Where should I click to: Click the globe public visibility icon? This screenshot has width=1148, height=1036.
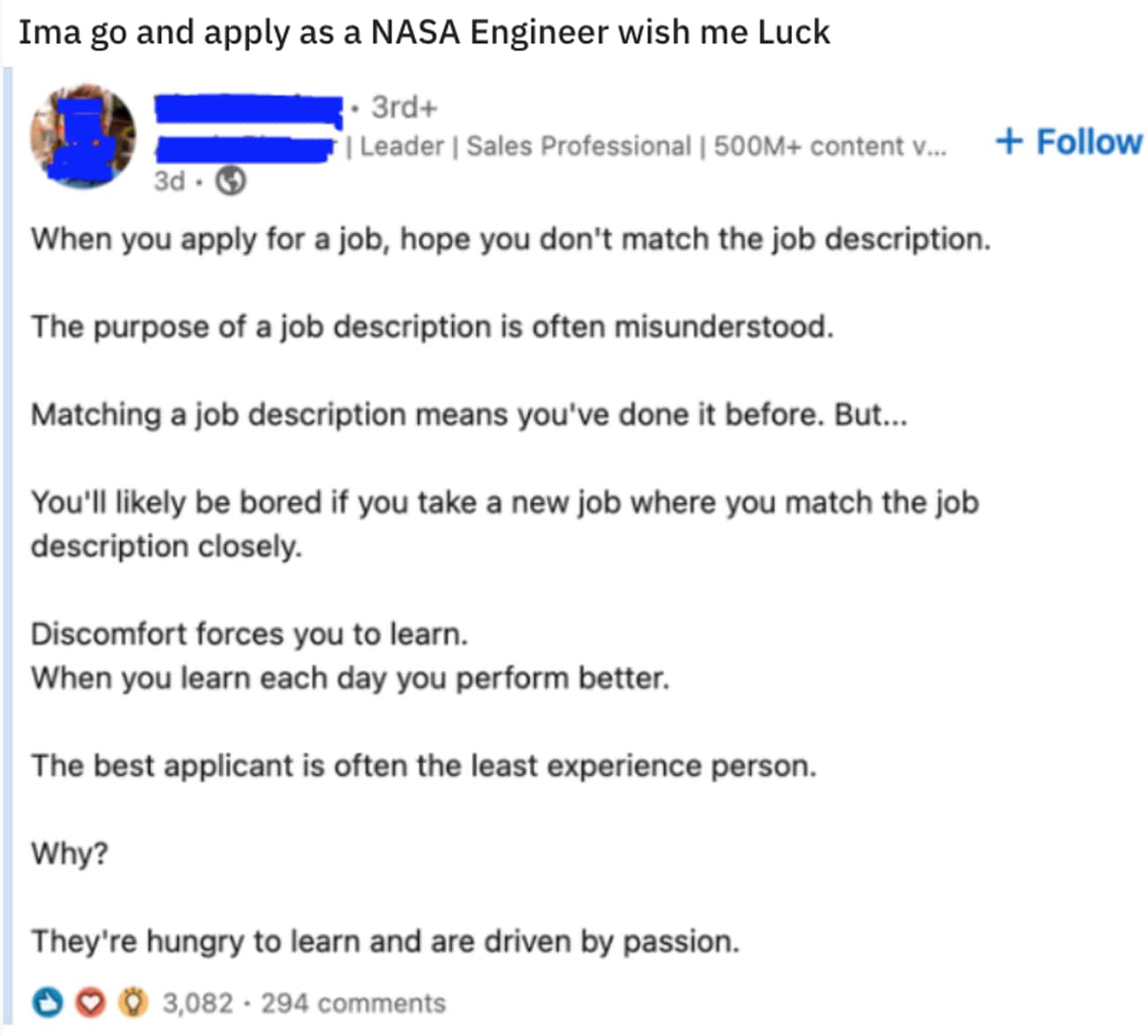pyautogui.click(x=230, y=181)
